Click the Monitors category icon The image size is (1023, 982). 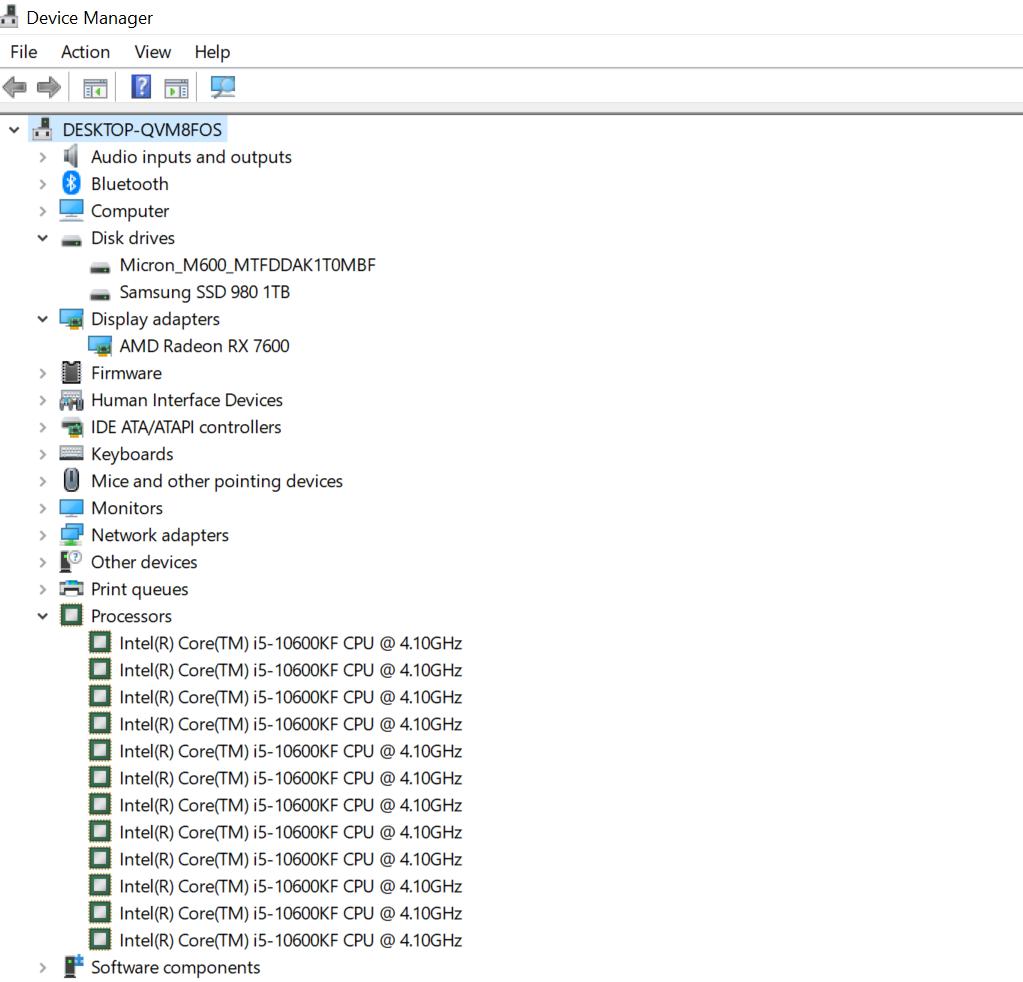click(x=71, y=508)
